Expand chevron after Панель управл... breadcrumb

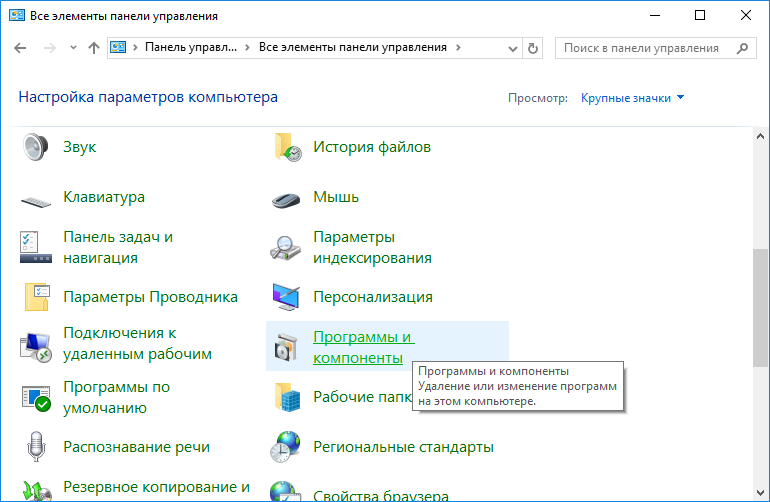click(x=247, y=48)
